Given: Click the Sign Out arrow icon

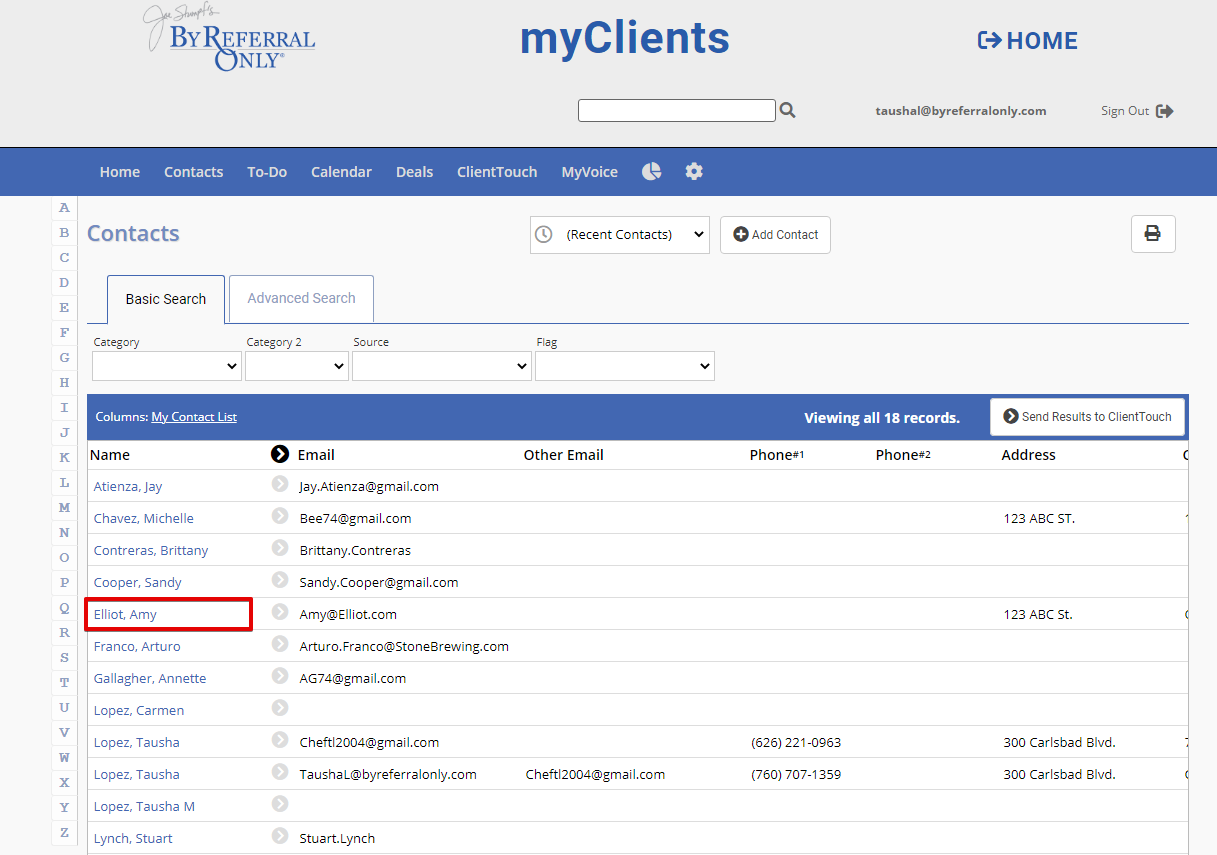Looking at the screenshot, I should point(1165,111).
